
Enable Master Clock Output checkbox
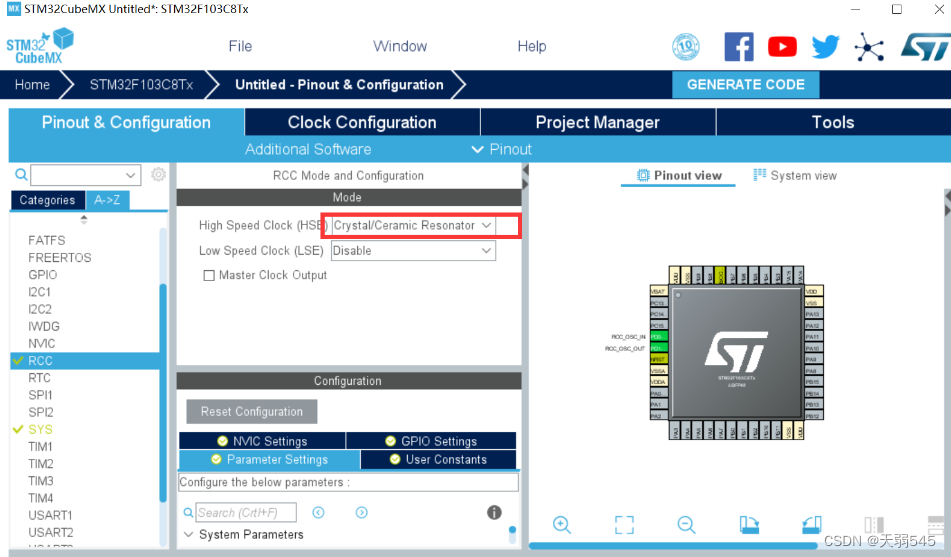209,275
